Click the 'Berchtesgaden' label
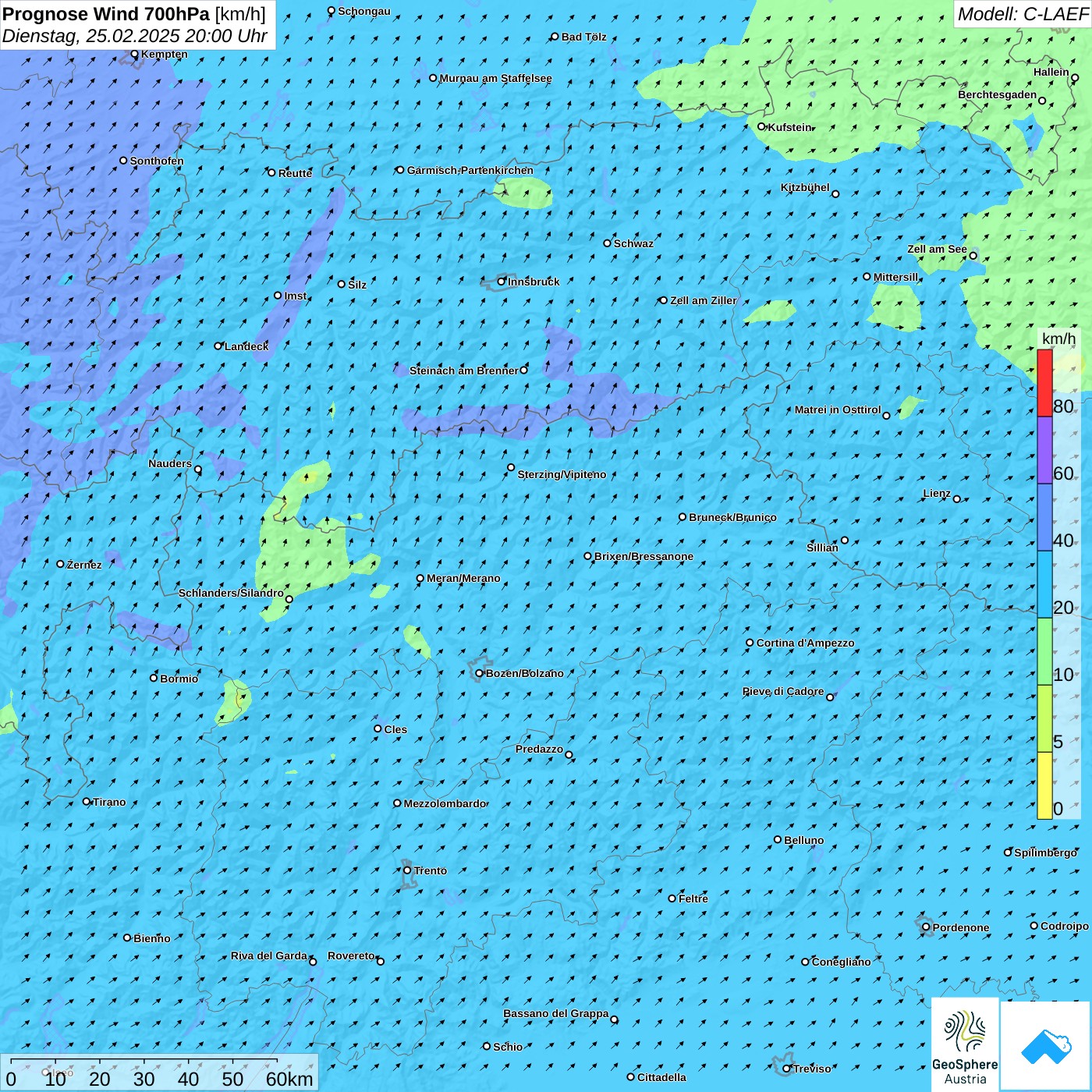Screen dimensions: 1092x1092 (997, 94)
